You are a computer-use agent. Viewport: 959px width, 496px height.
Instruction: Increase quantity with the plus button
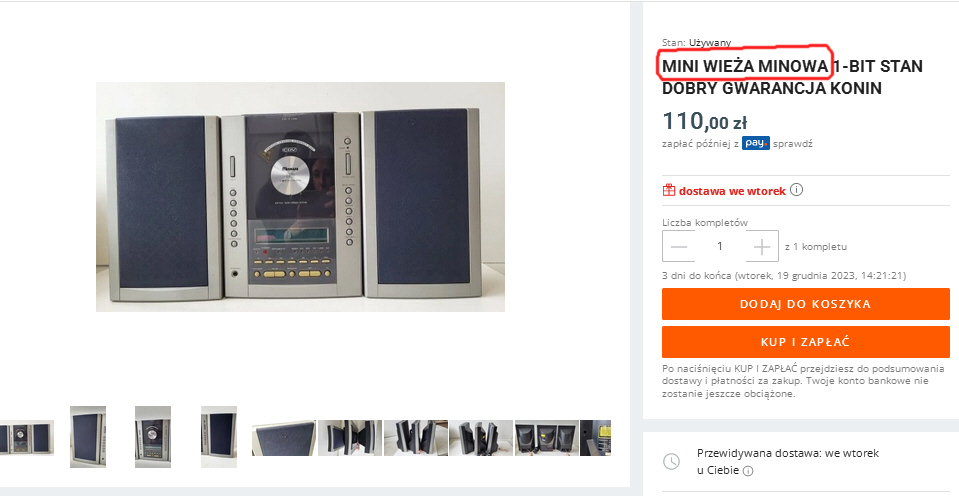762,246
